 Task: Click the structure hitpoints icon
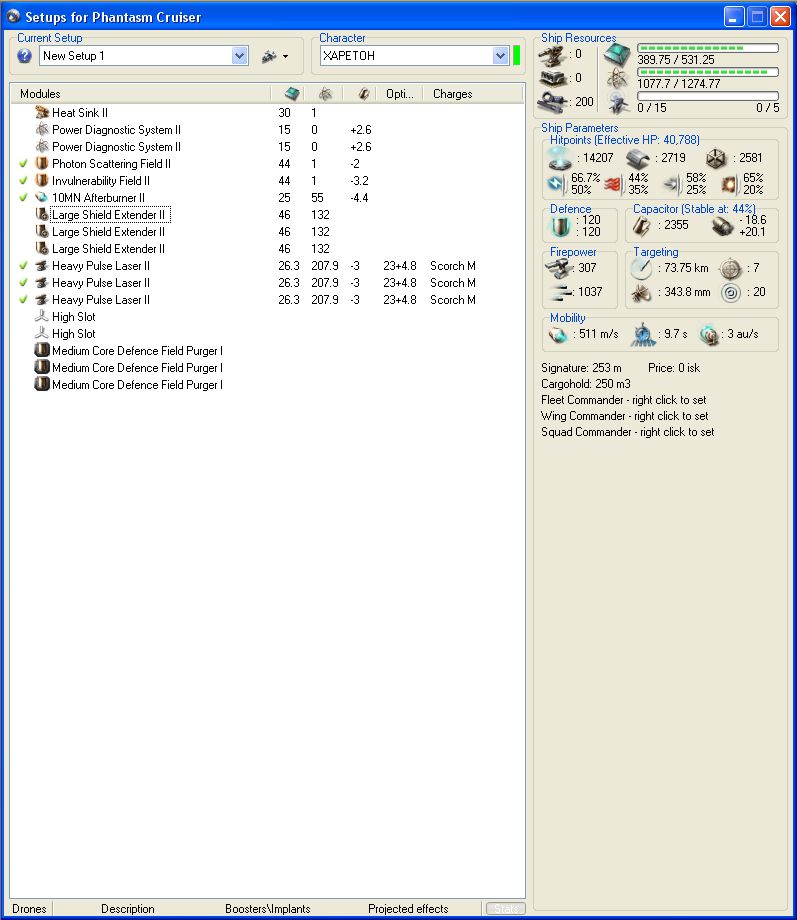pos(716,158)
